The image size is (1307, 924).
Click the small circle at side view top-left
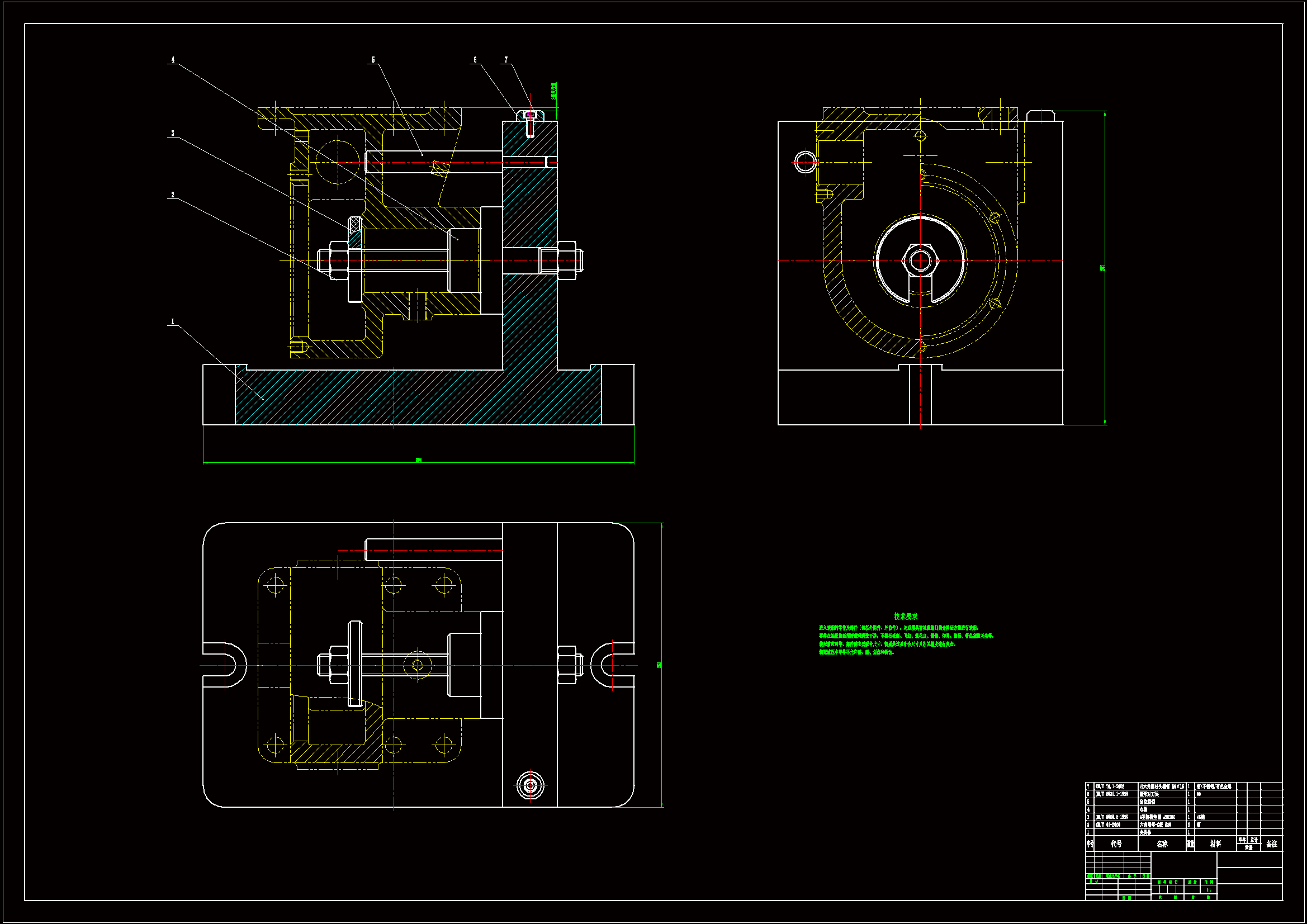coord(805,162)
